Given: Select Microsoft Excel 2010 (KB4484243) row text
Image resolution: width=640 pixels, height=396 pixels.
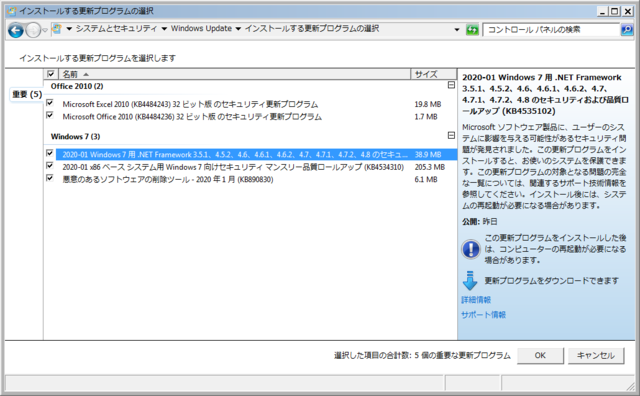Looking at the screenshot, I should (190, 104).
